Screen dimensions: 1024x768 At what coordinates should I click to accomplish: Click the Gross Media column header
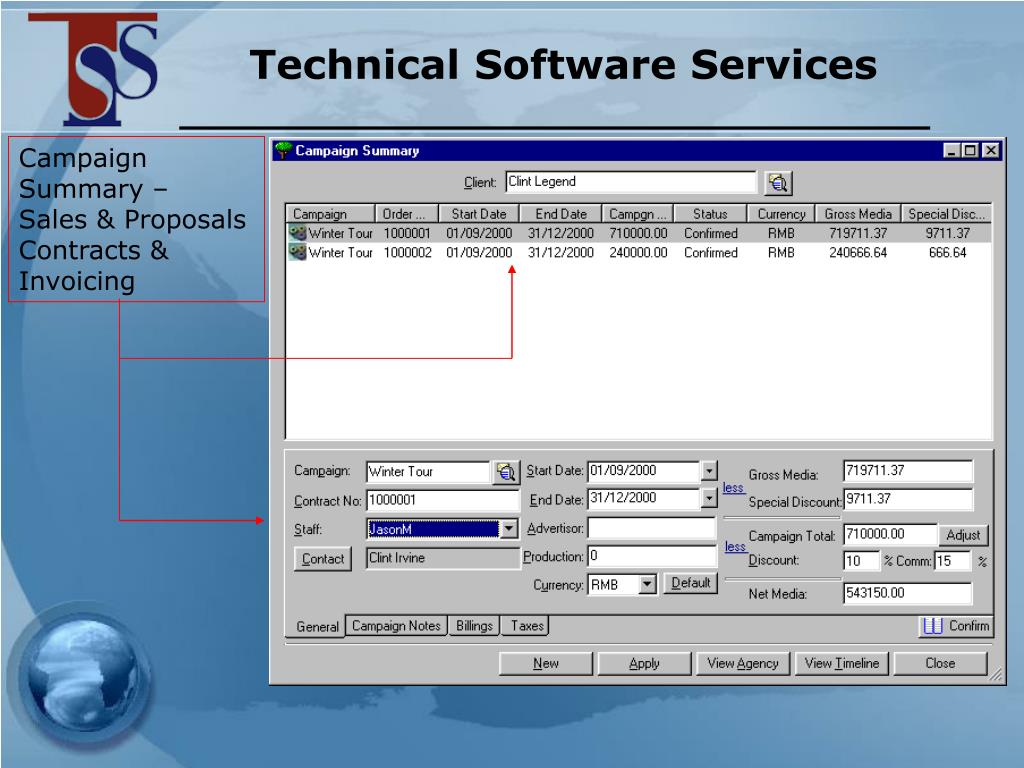(x=857, y=214)
